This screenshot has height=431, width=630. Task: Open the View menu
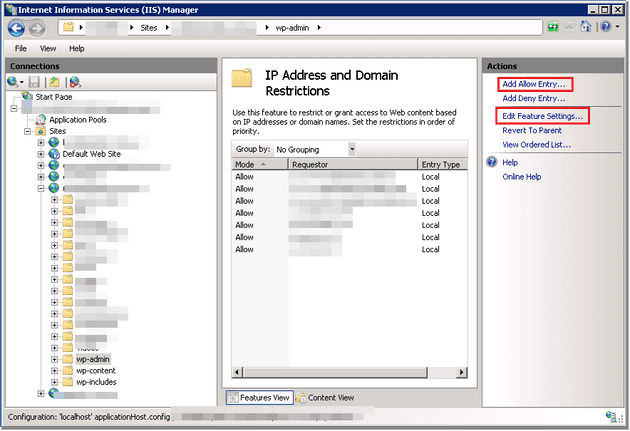click(48, 48)
